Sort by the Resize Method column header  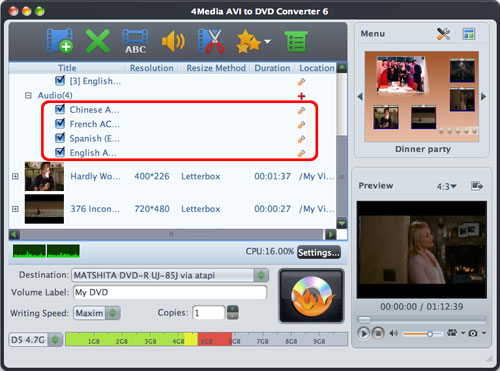[216, 68]
